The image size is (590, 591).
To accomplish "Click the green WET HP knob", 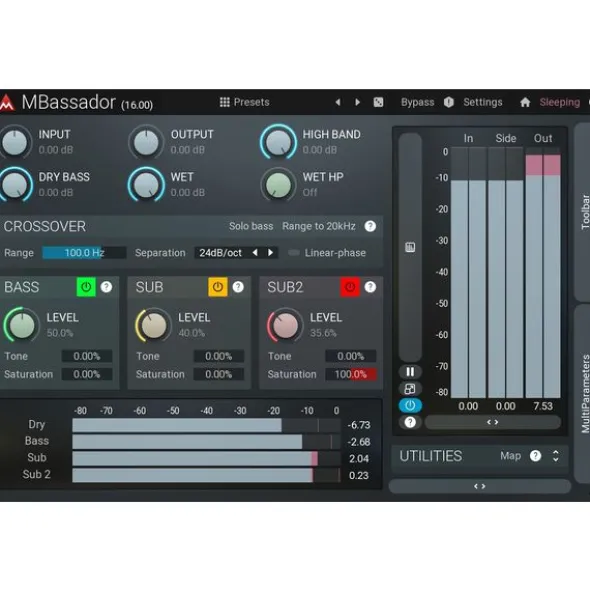I will [x=278, y=185].
